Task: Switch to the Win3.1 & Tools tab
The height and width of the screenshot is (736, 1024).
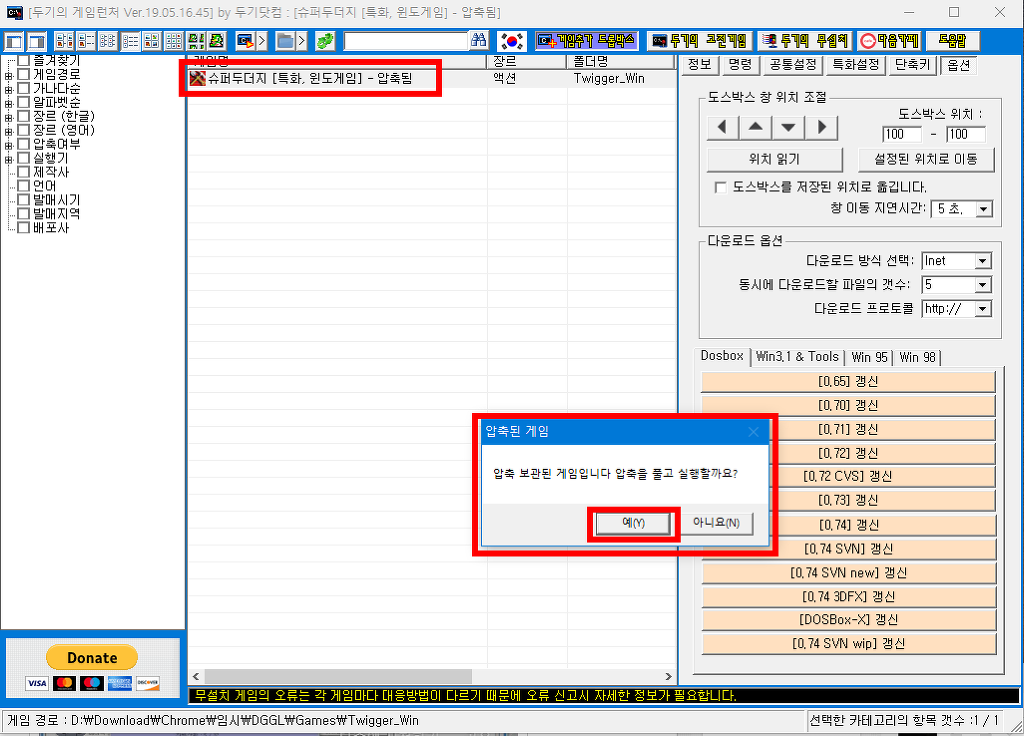Action: click(797, 357)
